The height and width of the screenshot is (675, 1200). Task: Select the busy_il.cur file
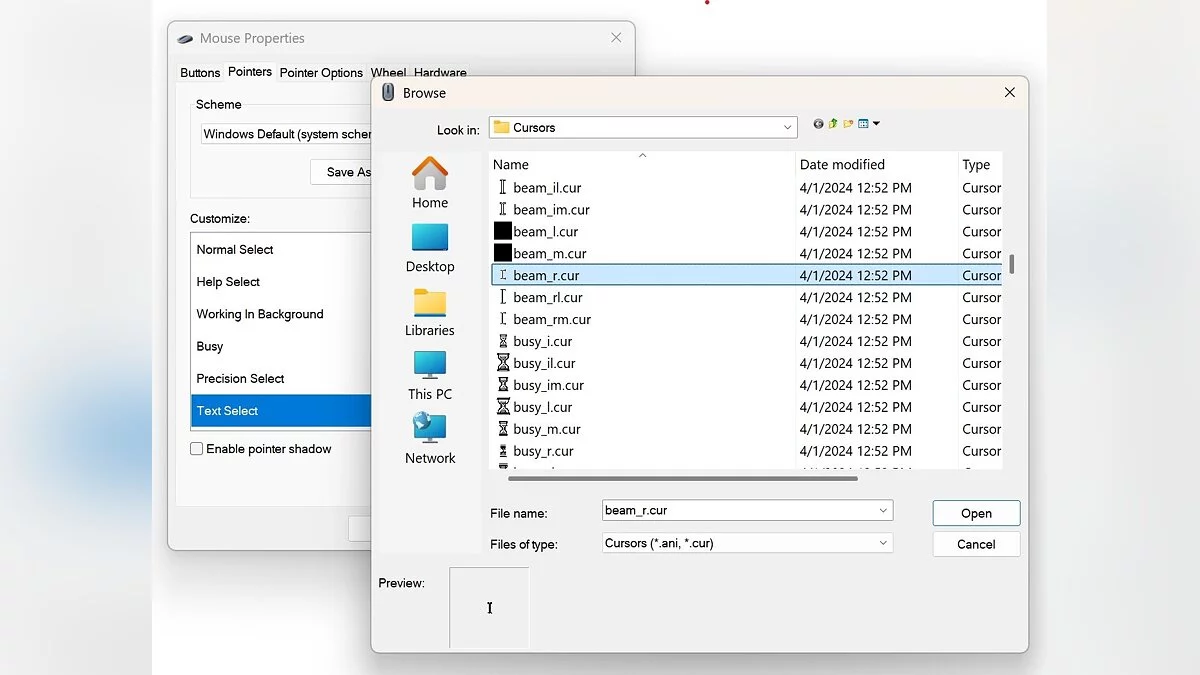(x=544, y=363)
